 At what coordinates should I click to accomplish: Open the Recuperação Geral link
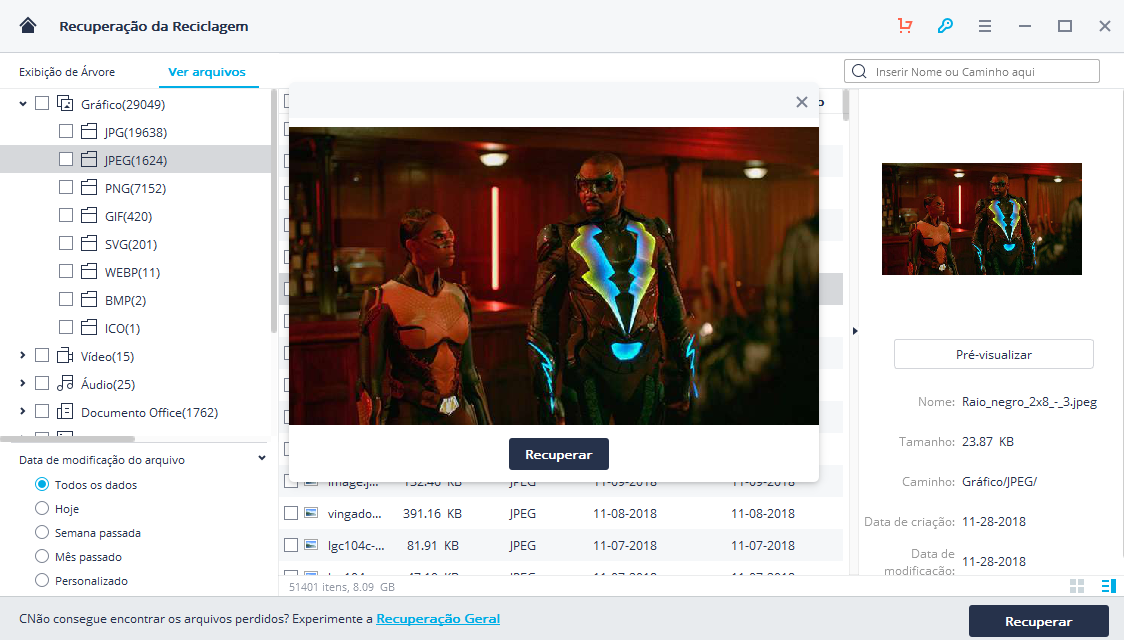pyautogui.click(x=438, y=619)
